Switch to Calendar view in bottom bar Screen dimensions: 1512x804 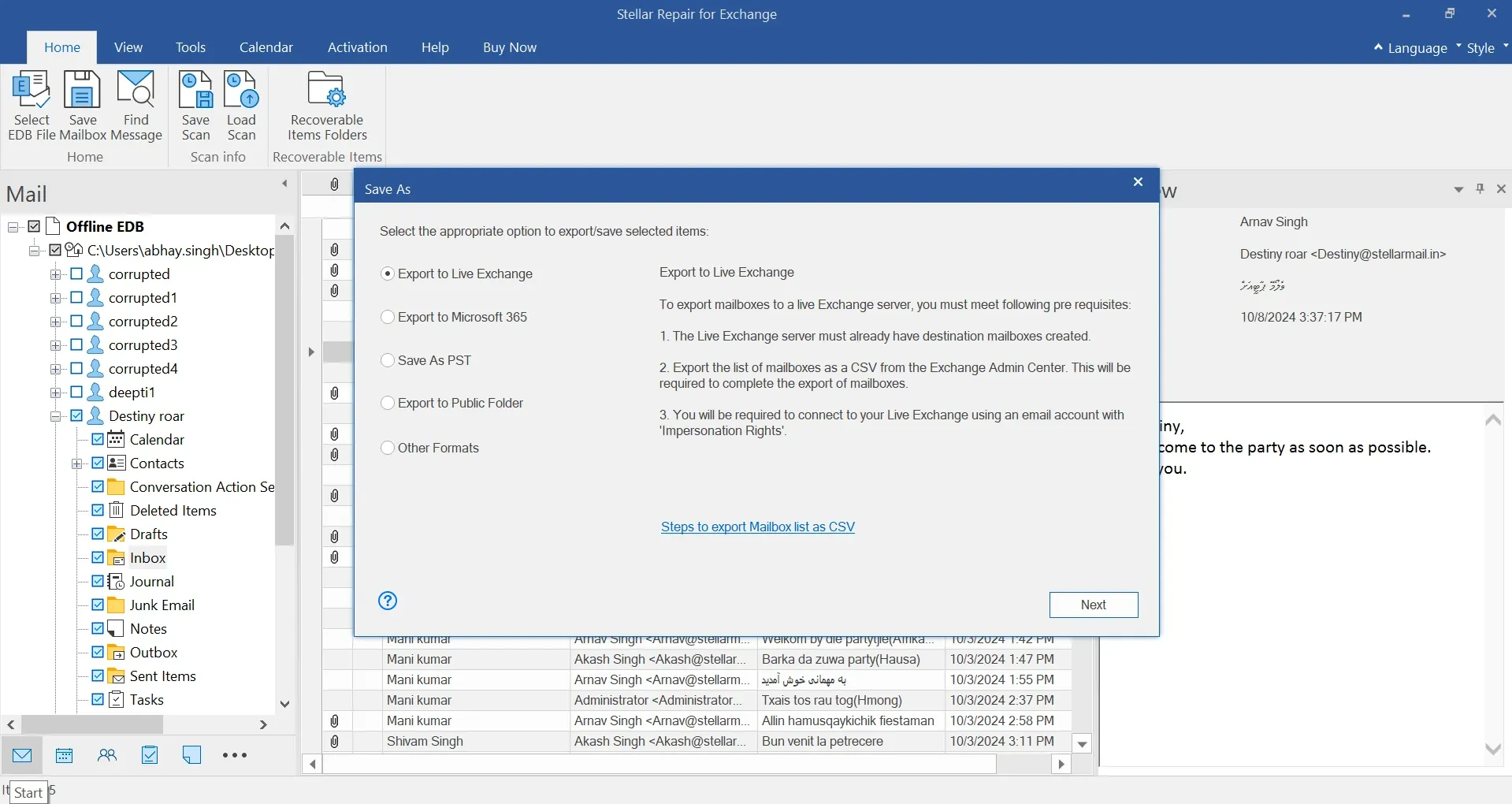point(65,755)
